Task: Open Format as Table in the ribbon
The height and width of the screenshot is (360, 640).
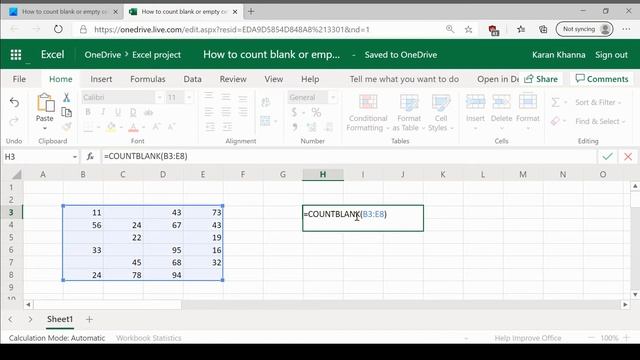Action: tap(409, 113)
